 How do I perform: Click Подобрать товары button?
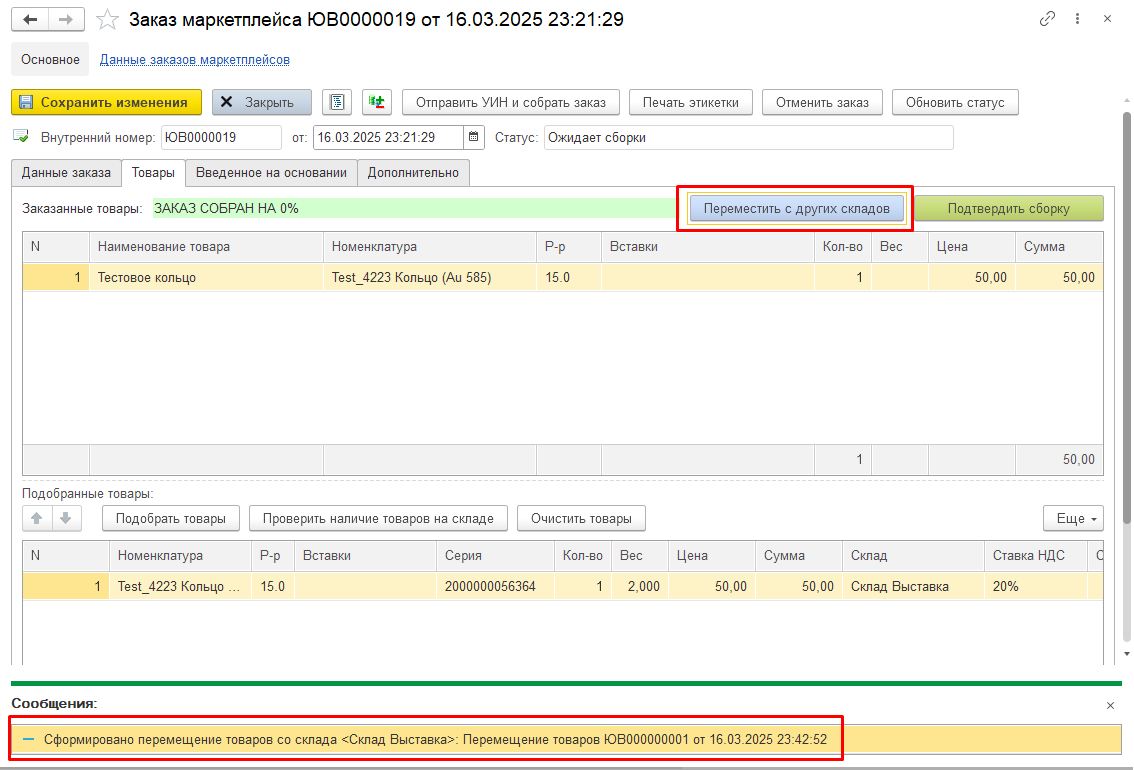point(171,518)
